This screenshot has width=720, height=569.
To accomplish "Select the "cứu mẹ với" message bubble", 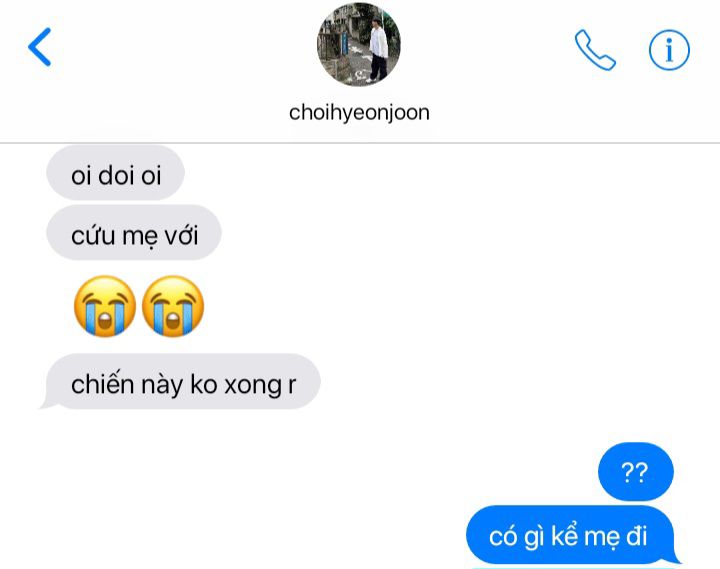I will [134, 233].
